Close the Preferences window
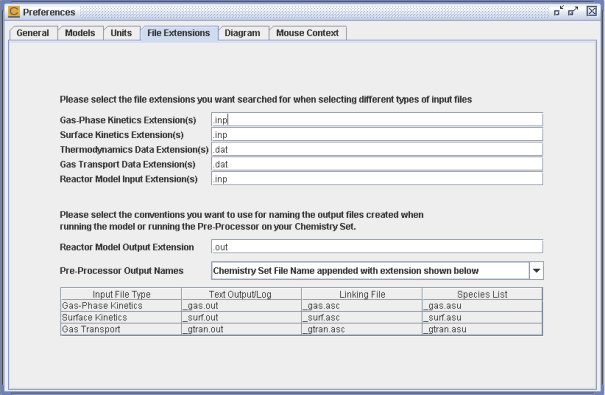 (x=592, y=11)
